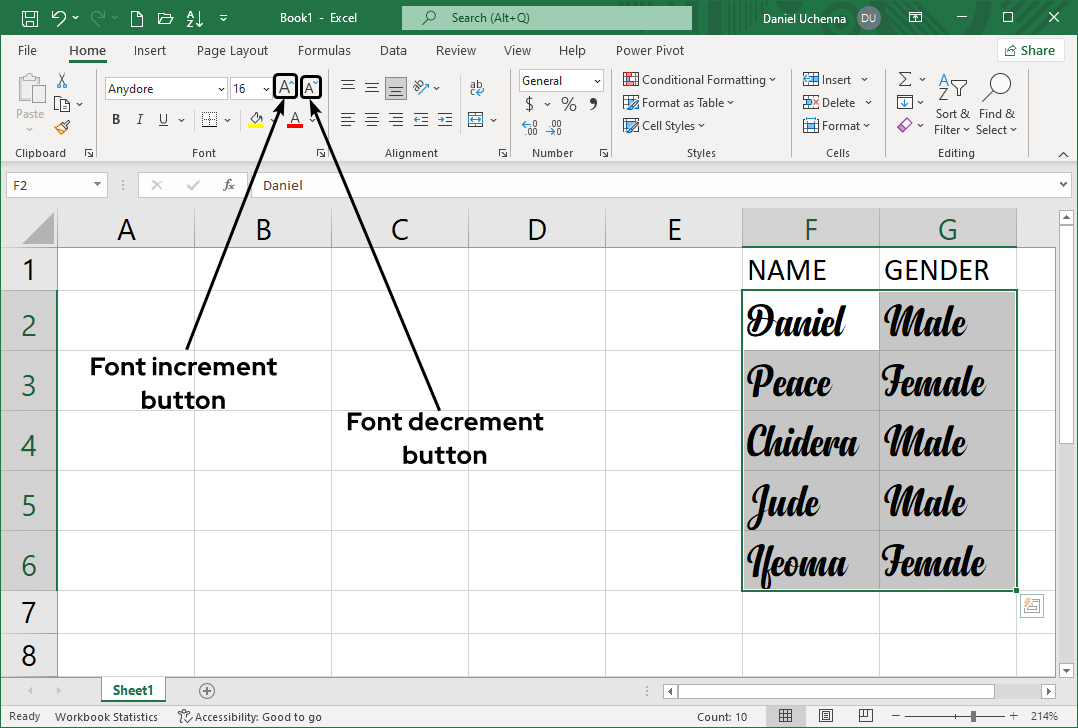This screenshot has width=1078, height=728.
Task: Click the Format as Table icon
Action: (x=631, y=103)
